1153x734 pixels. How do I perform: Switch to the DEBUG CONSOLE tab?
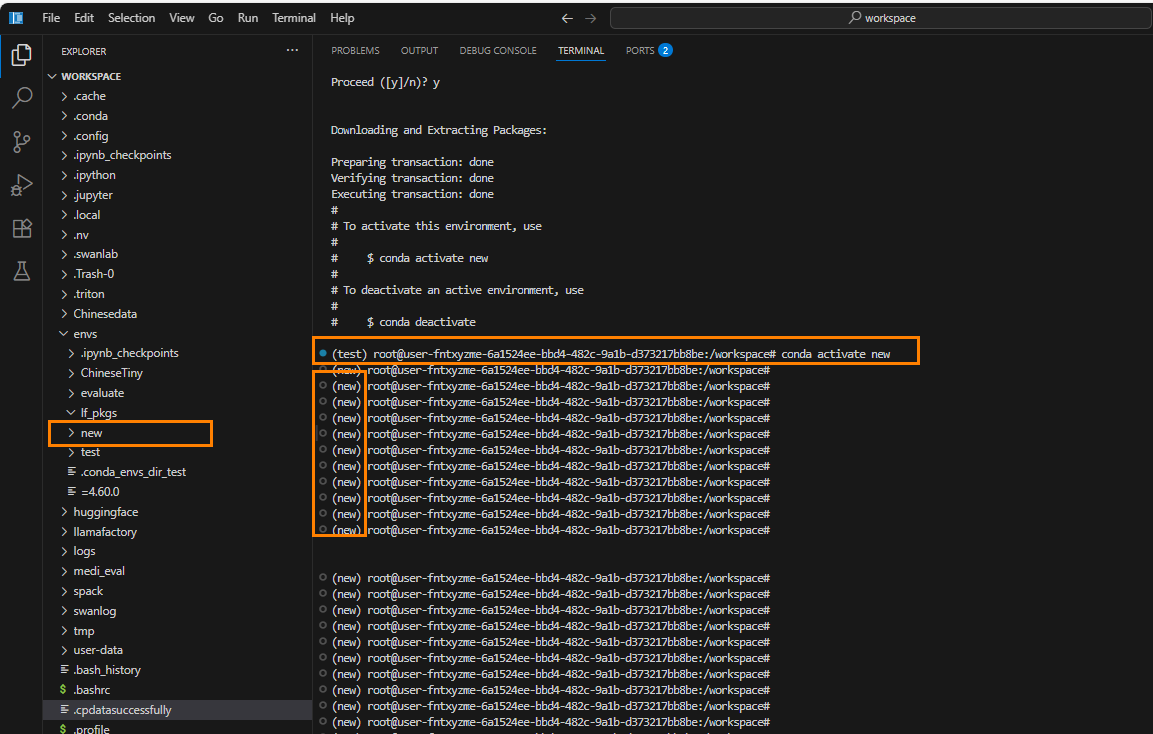[x=498, y=51]
